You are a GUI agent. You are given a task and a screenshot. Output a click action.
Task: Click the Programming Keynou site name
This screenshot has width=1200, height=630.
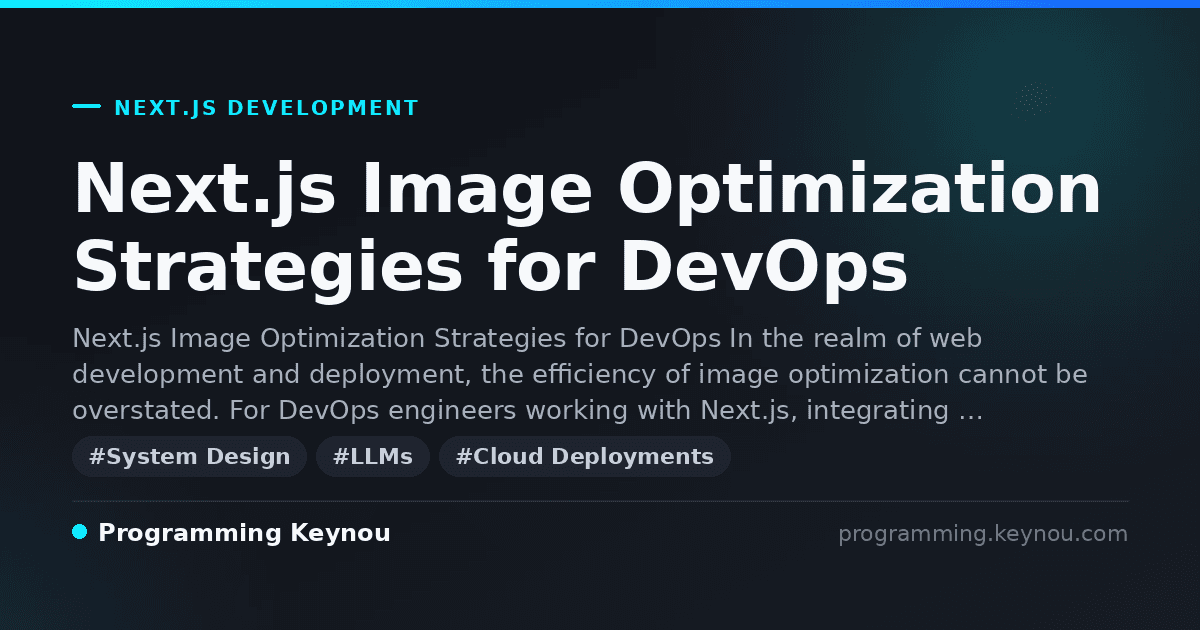(x=244, y=533)
